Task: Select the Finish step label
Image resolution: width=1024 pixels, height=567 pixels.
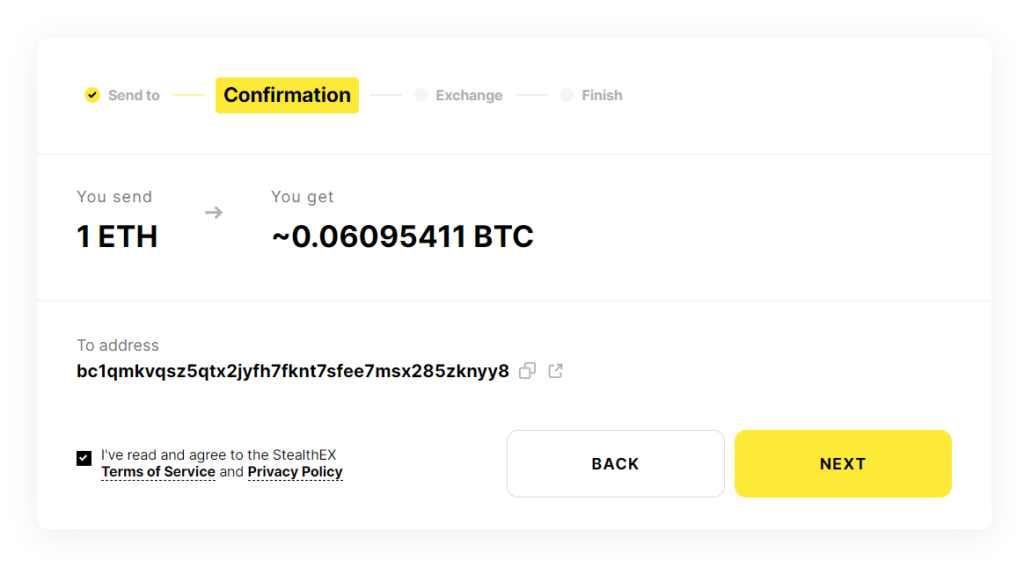Action: pos(602,95)
